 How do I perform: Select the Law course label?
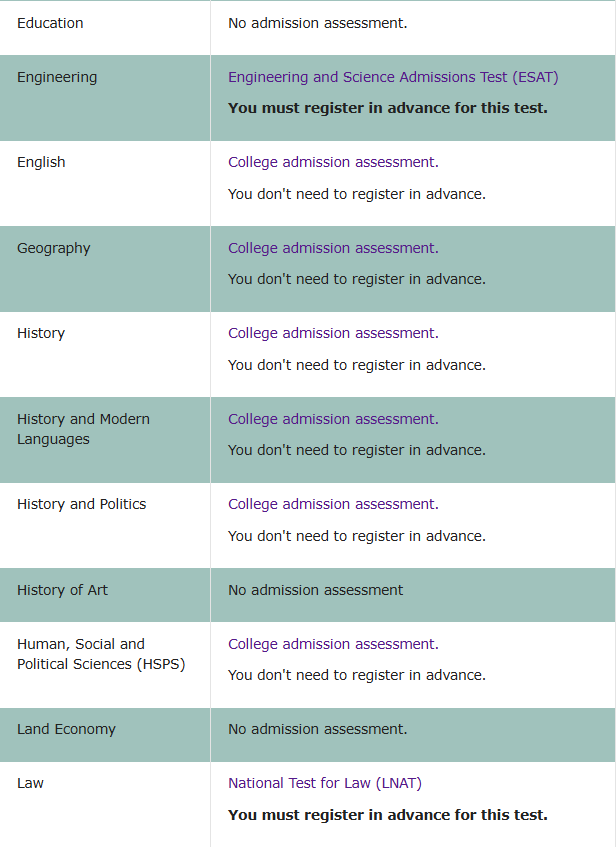[x=30, y=783]
